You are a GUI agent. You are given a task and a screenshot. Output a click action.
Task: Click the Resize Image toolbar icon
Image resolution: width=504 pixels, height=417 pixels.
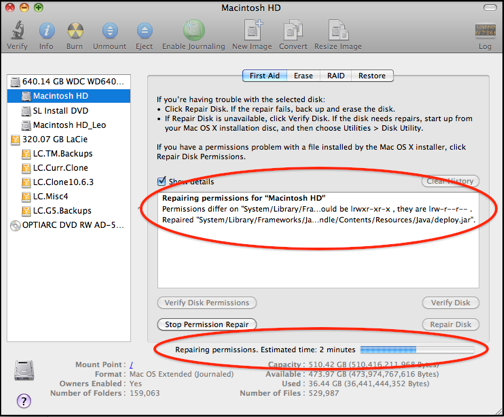point(338,30)
